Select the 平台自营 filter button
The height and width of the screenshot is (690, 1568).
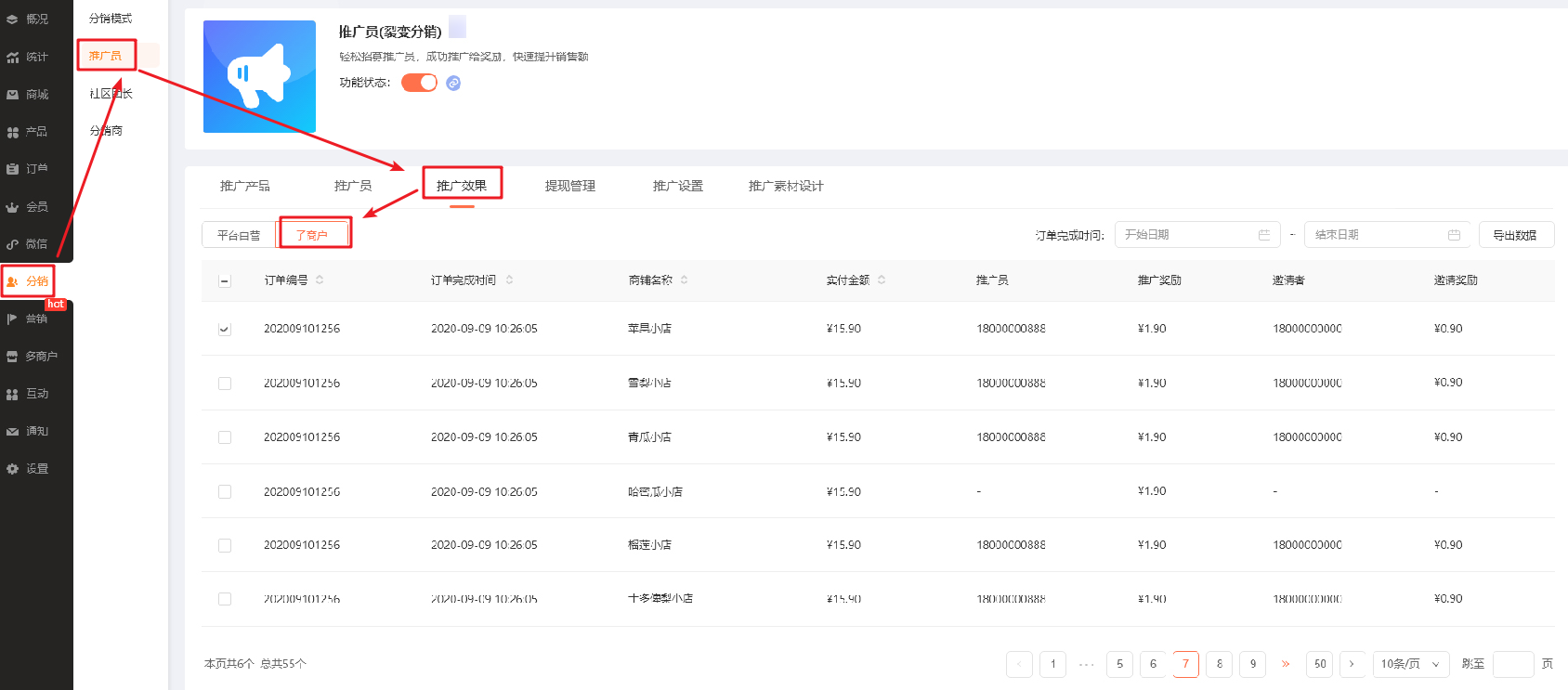[239, 235]
